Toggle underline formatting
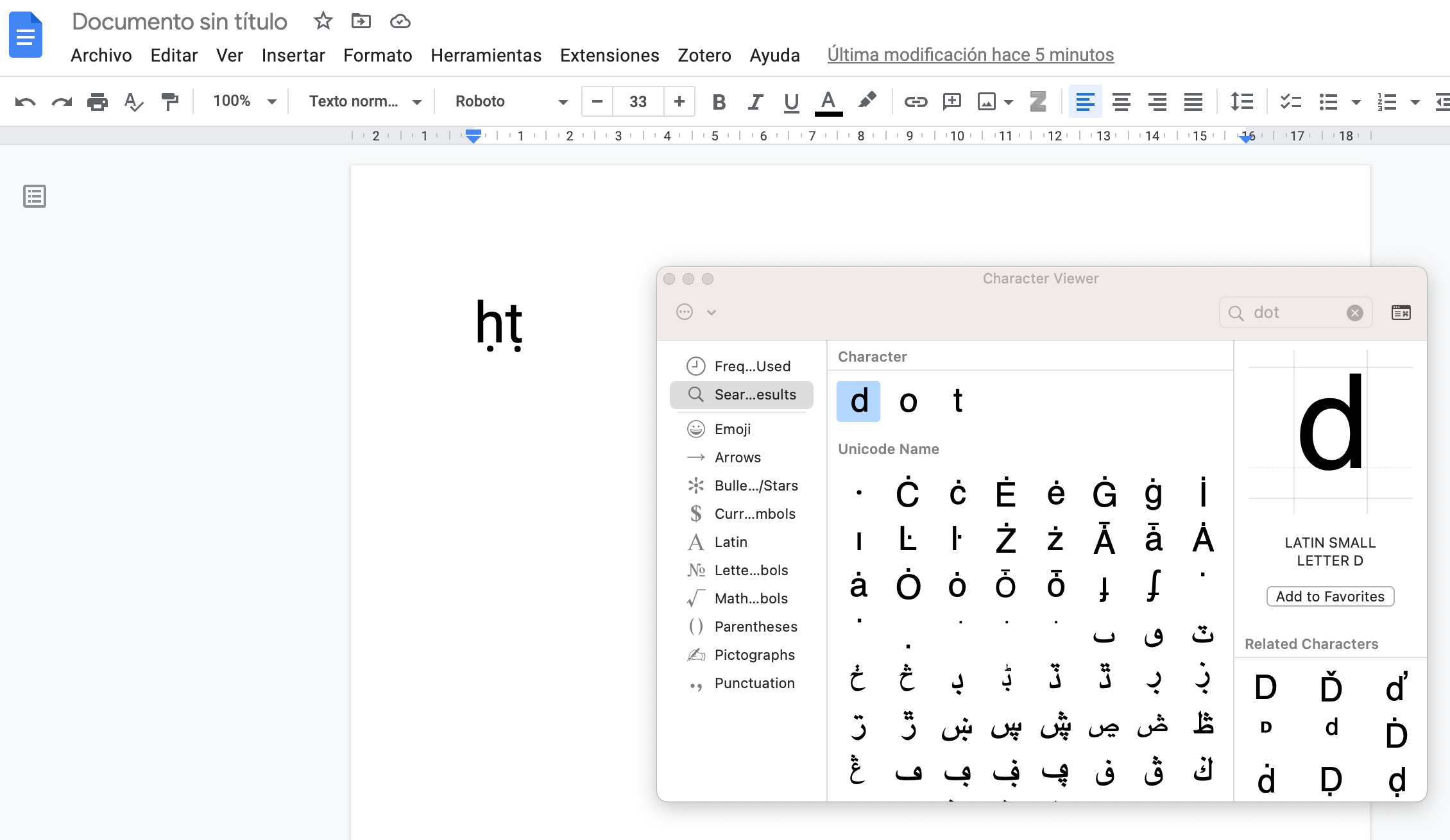Screen dimensions: 1450x840 pyautogui.click(x=791, y=102)
